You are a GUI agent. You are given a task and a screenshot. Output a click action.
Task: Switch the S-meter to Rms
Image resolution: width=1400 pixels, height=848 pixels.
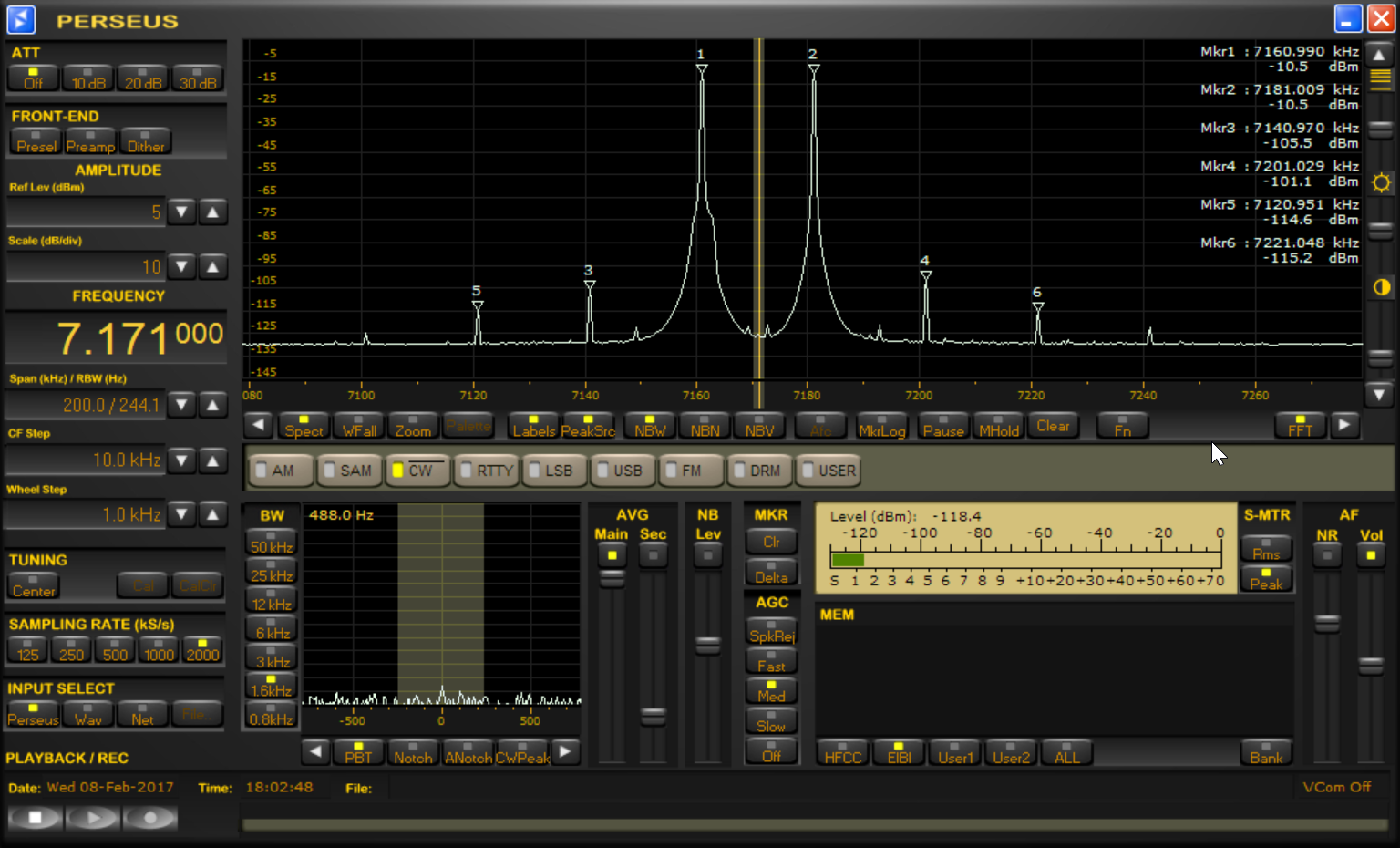1266,550
